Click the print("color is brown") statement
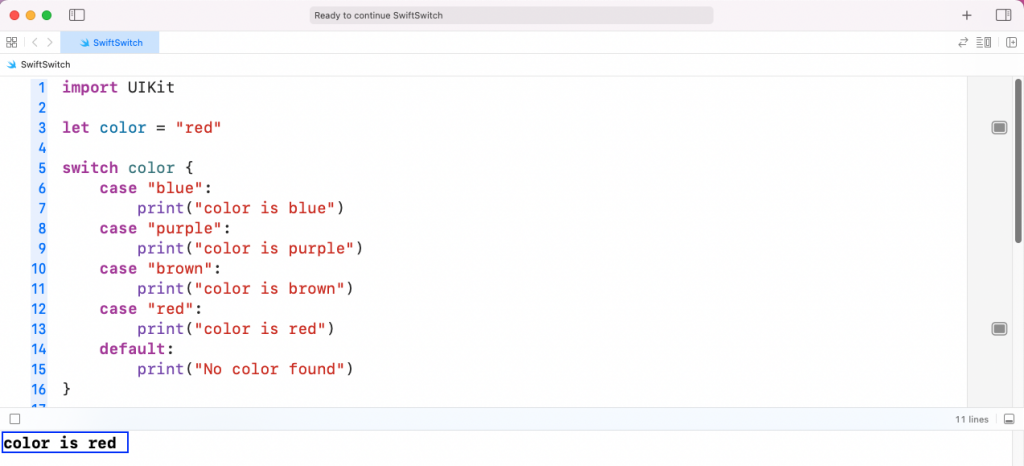The height and width of the screenshot is (466, 1024). [x=245, y=288]
